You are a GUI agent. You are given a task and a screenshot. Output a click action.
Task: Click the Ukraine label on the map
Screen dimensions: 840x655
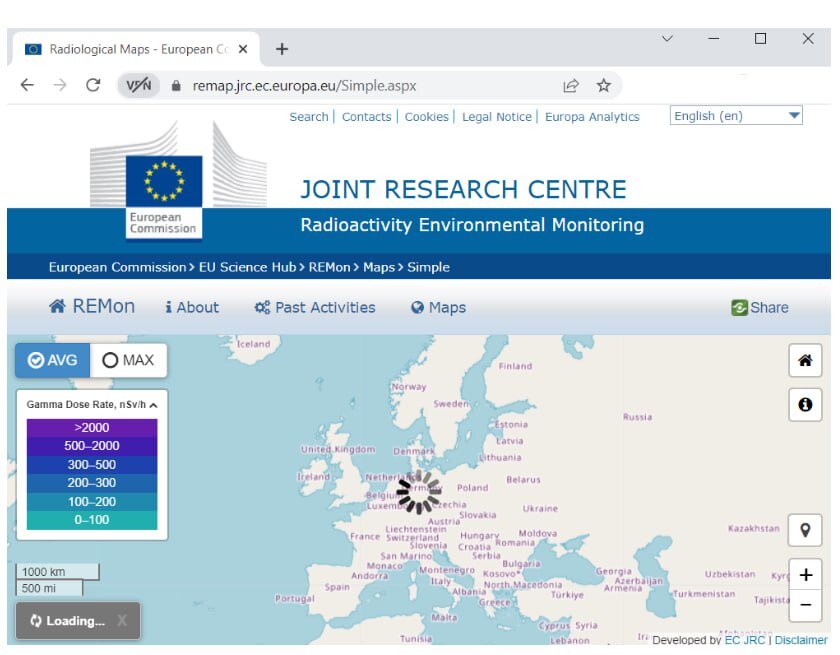(540, 508)
